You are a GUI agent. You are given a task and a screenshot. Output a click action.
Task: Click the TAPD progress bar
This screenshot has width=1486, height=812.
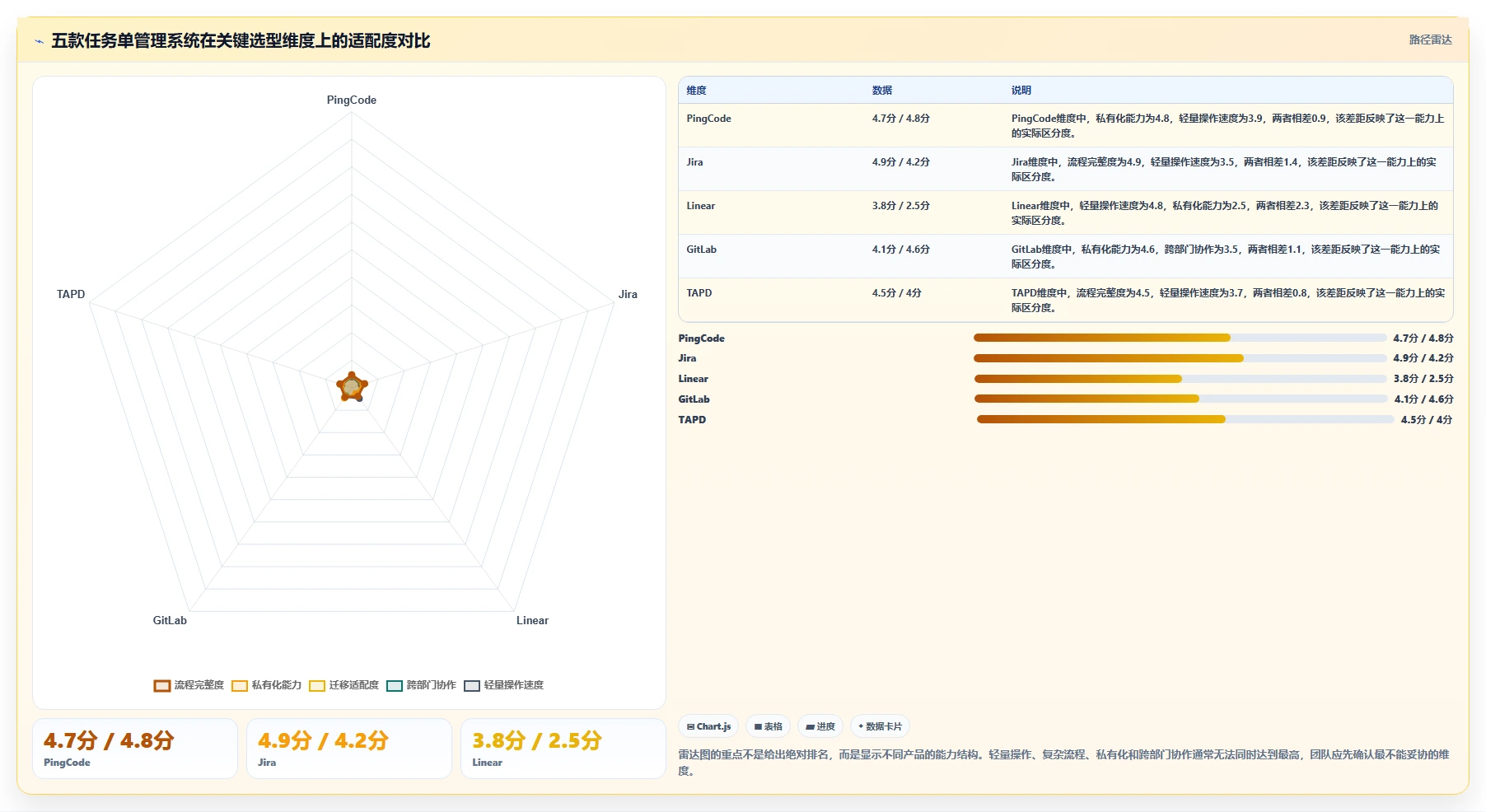tap(1185, 419)
